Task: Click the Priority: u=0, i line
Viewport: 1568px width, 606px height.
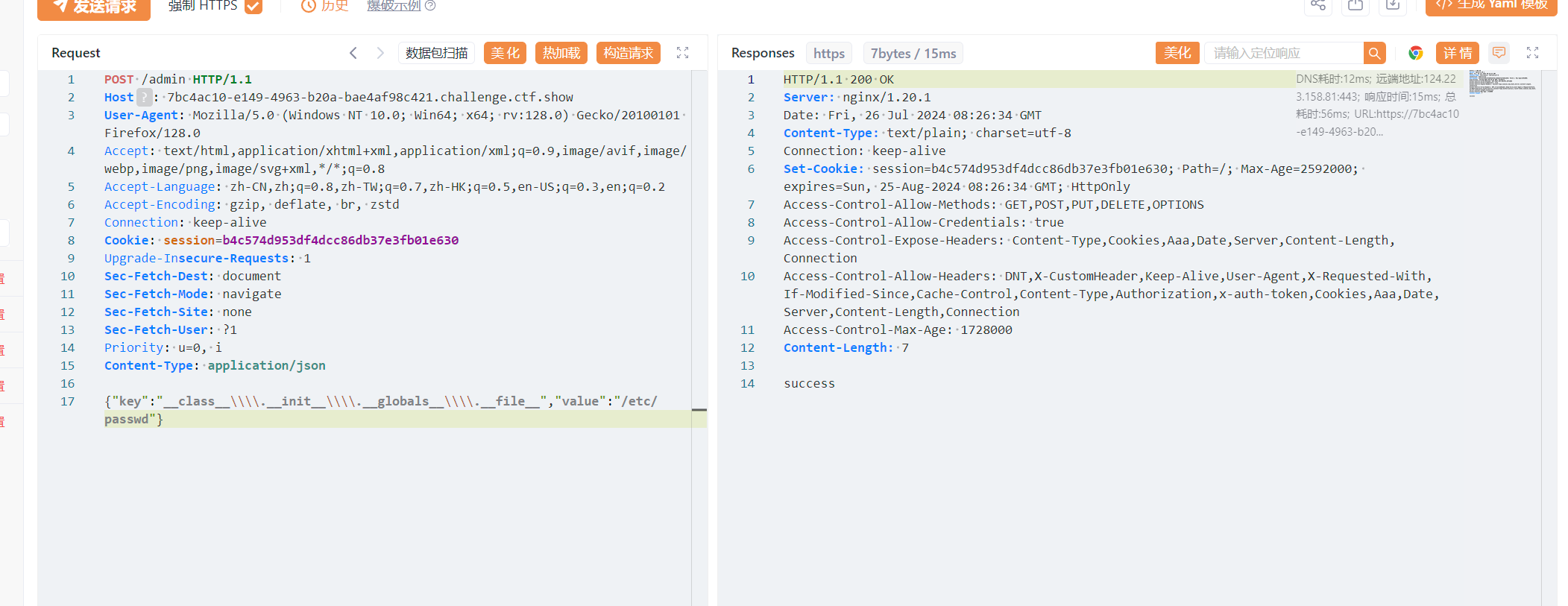Action: click(163, 347)
